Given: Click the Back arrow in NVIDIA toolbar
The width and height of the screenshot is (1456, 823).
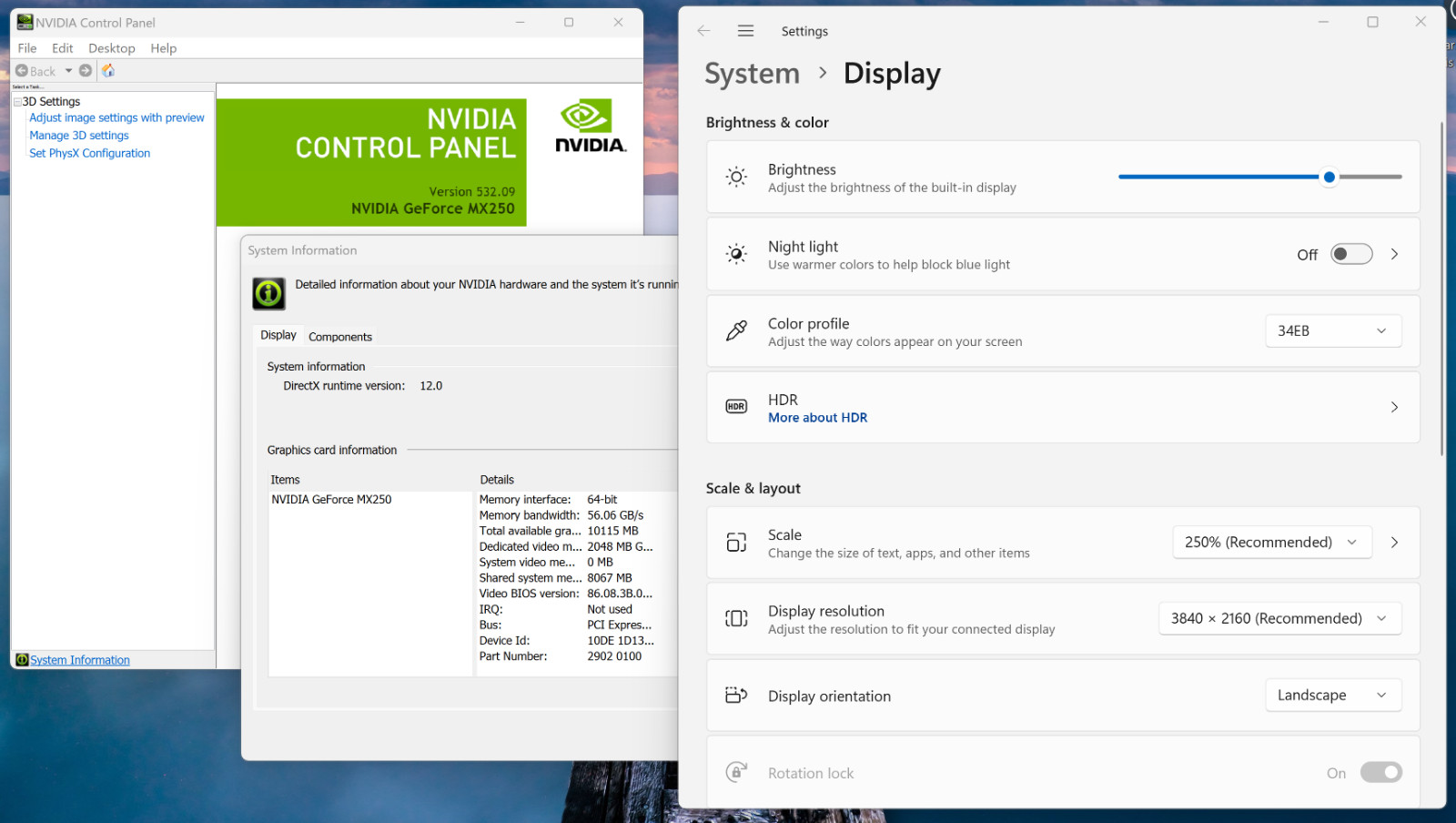Looking at the screenshot, I should (22, 71).
